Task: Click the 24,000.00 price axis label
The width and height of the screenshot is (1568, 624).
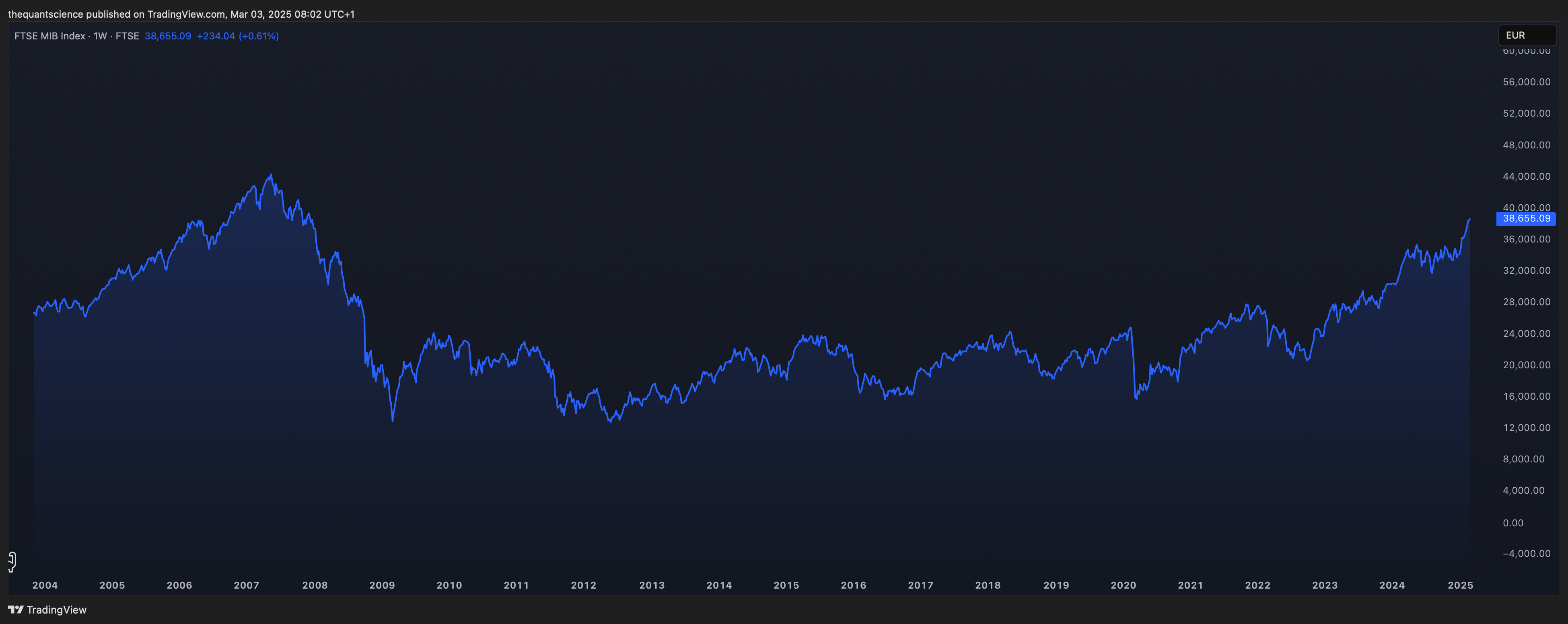Action: point(1527,333)
